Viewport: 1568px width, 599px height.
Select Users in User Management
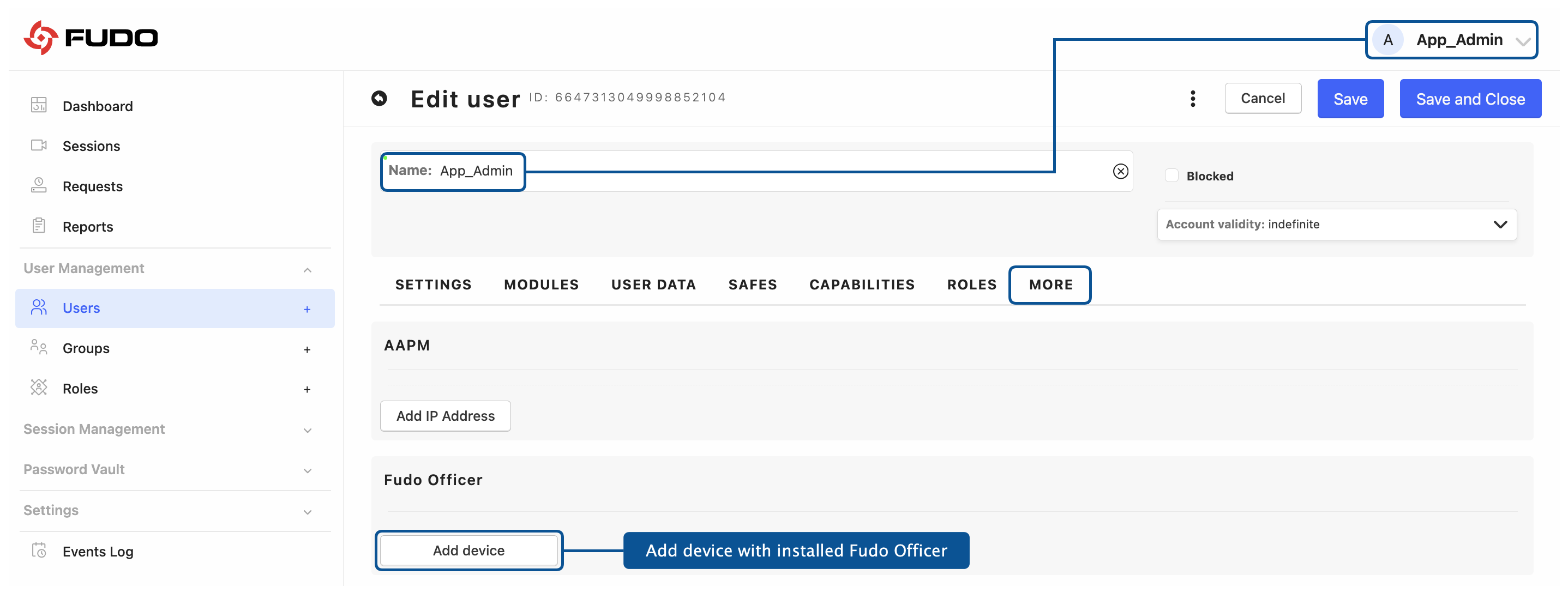(x=175, y=308)
